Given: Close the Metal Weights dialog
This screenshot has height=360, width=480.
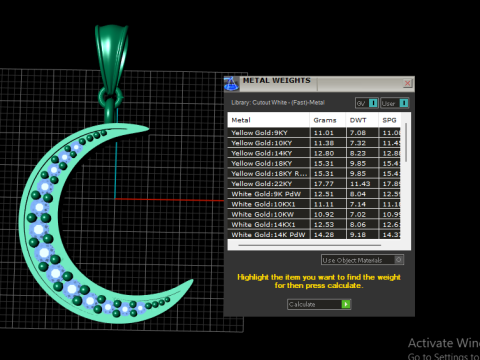Looking at the screenshot, I should pyautogui.click(x=407, y=83).
